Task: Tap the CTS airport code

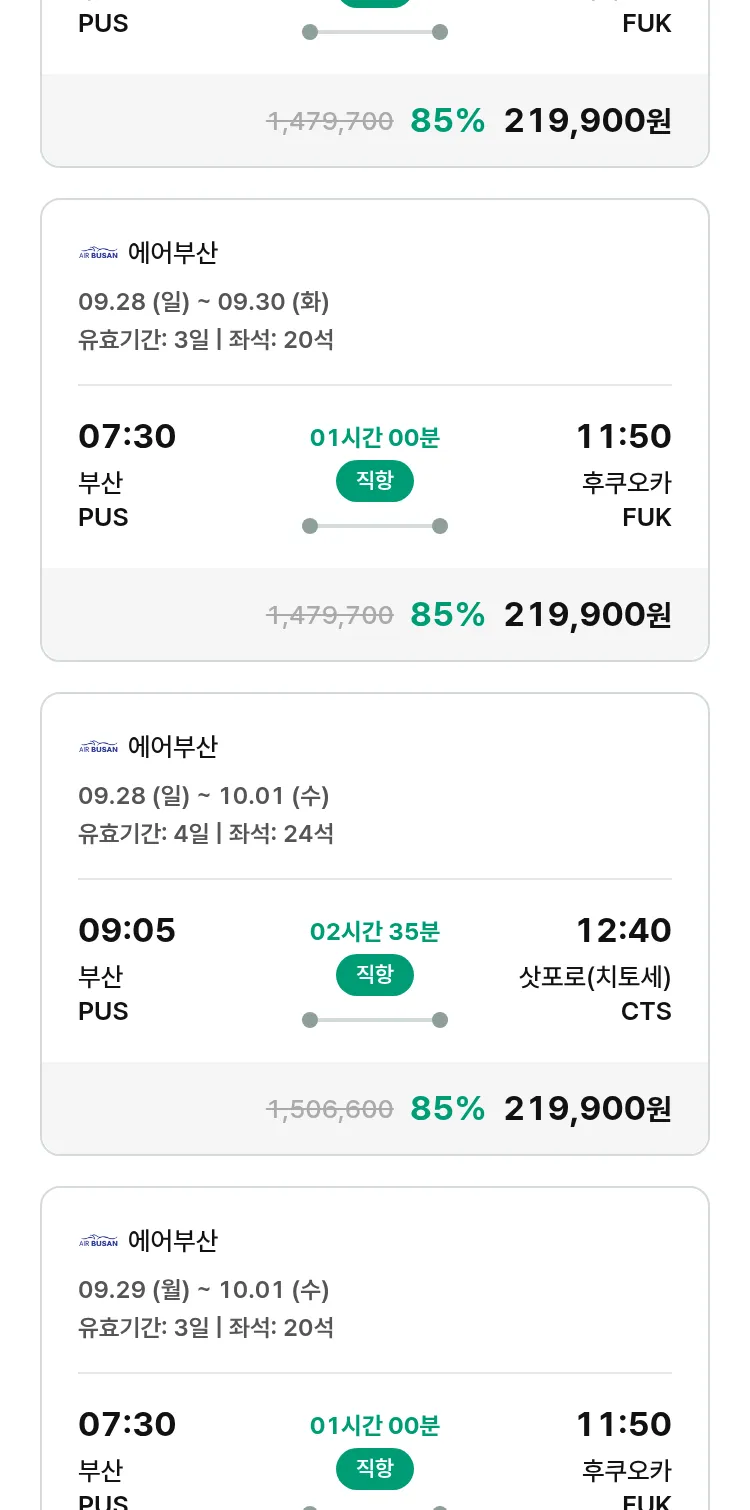Action: [x=646, y=1011]
